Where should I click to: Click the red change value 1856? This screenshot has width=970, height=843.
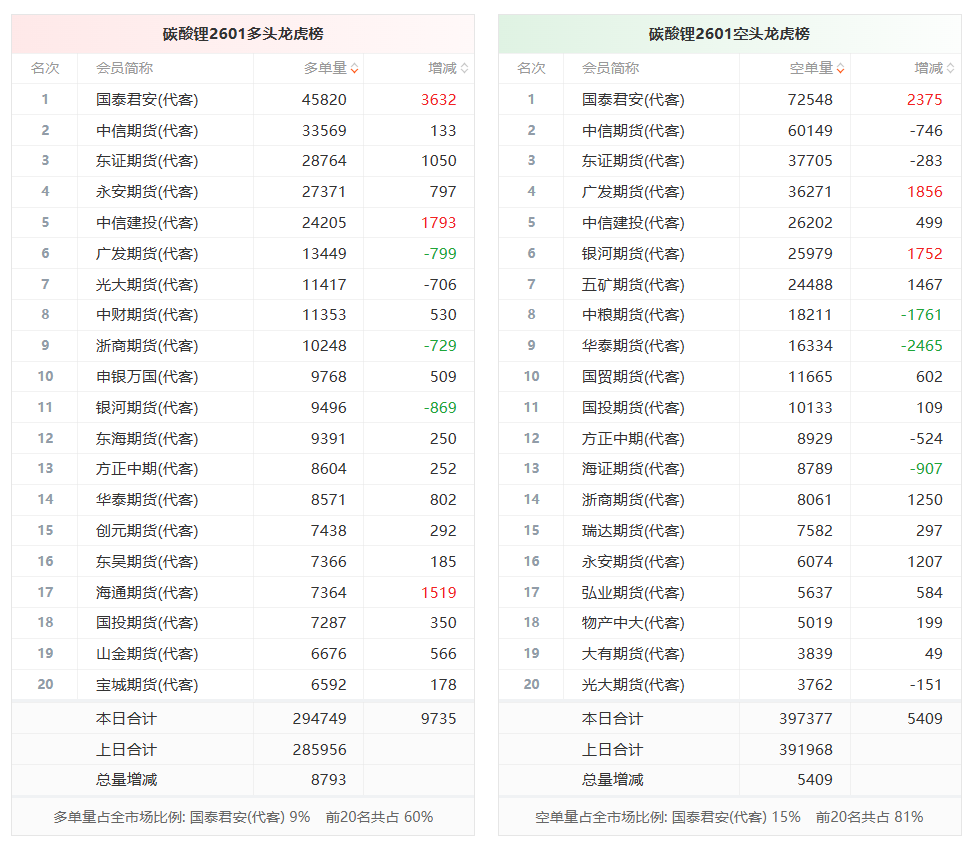pos(925,192)
